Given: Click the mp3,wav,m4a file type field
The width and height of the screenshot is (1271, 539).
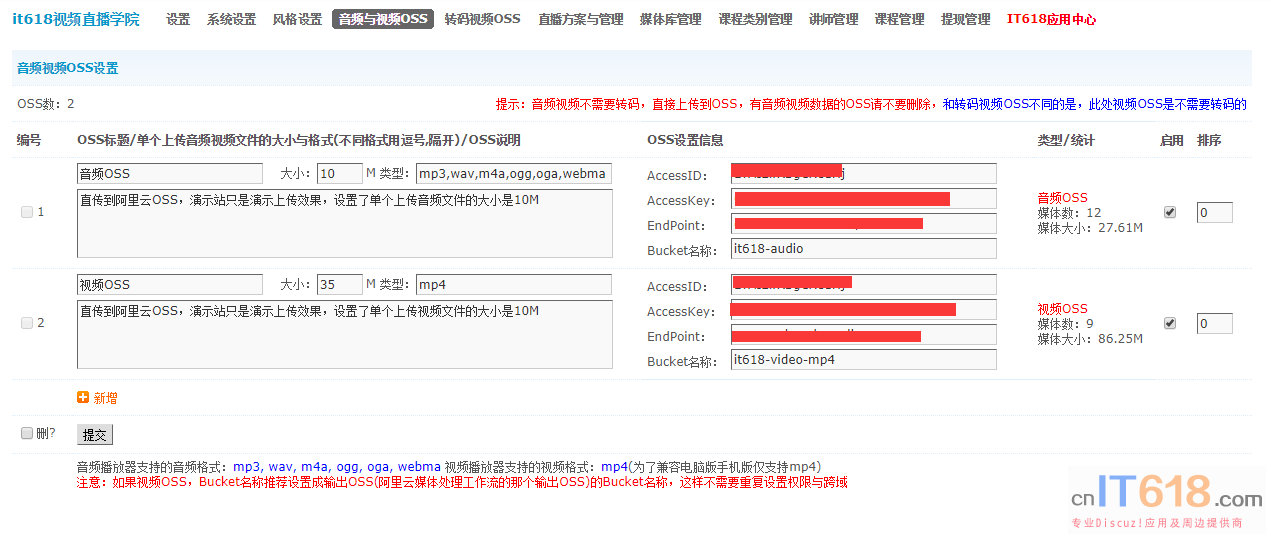Looking at the screenshot, I should coord(513,173).
